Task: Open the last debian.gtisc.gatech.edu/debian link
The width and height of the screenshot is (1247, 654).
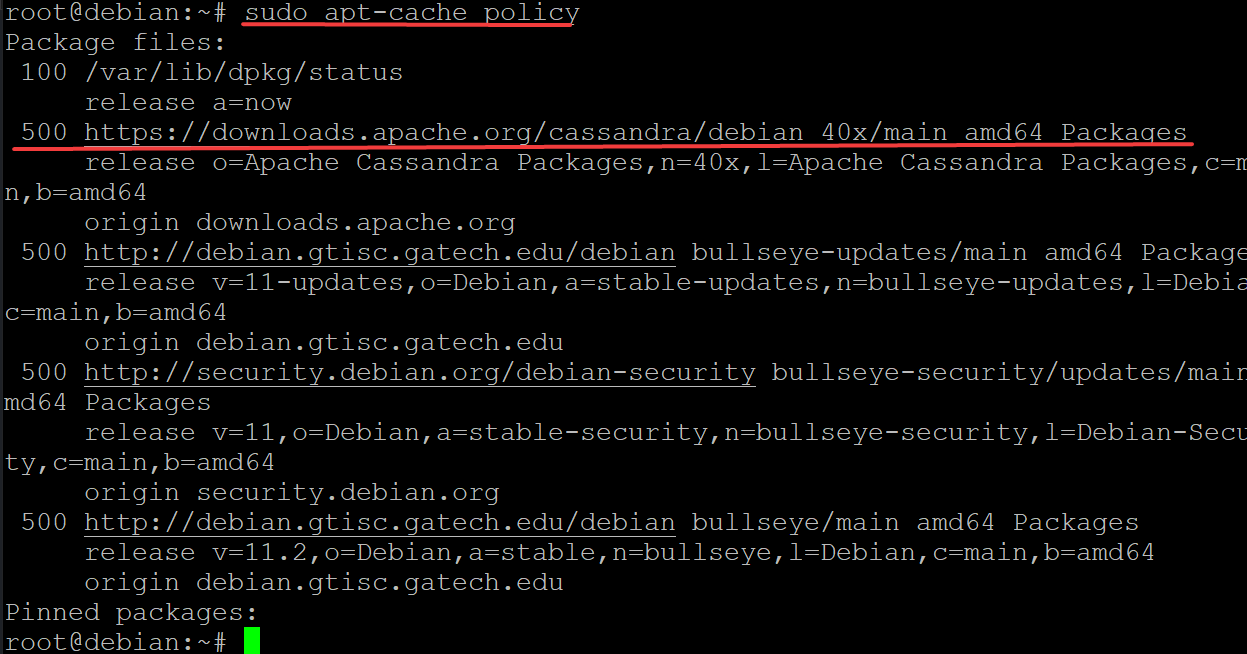Action: (379, 522)
